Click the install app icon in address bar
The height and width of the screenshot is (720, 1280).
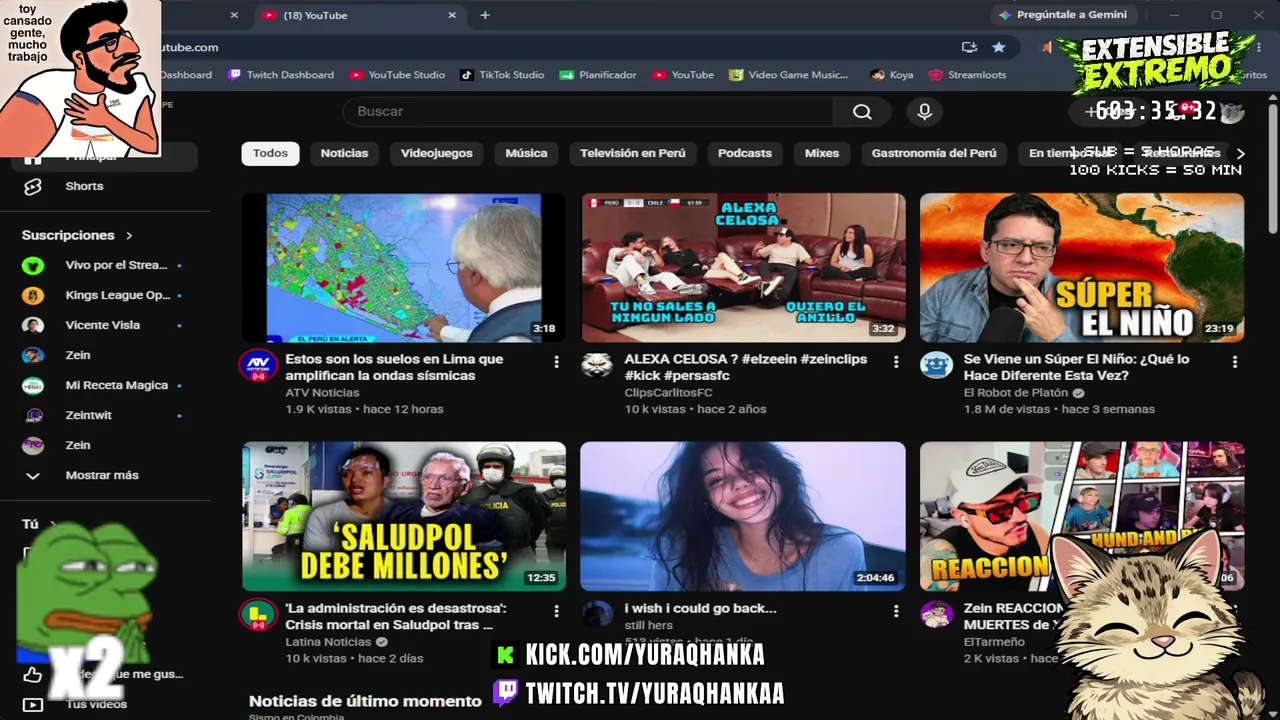pos(969,47)
